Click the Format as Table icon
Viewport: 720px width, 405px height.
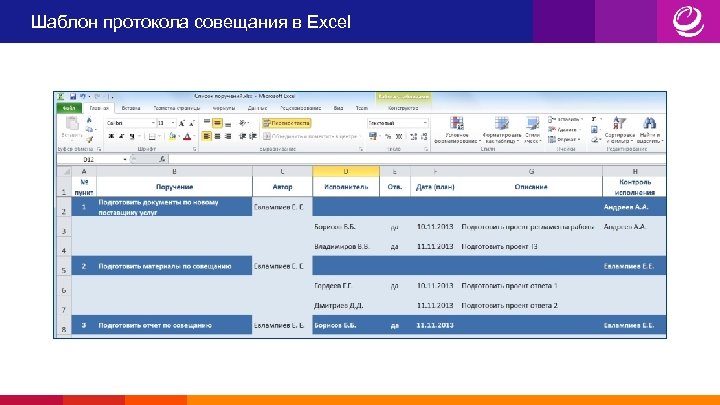[x=501, y=123]
